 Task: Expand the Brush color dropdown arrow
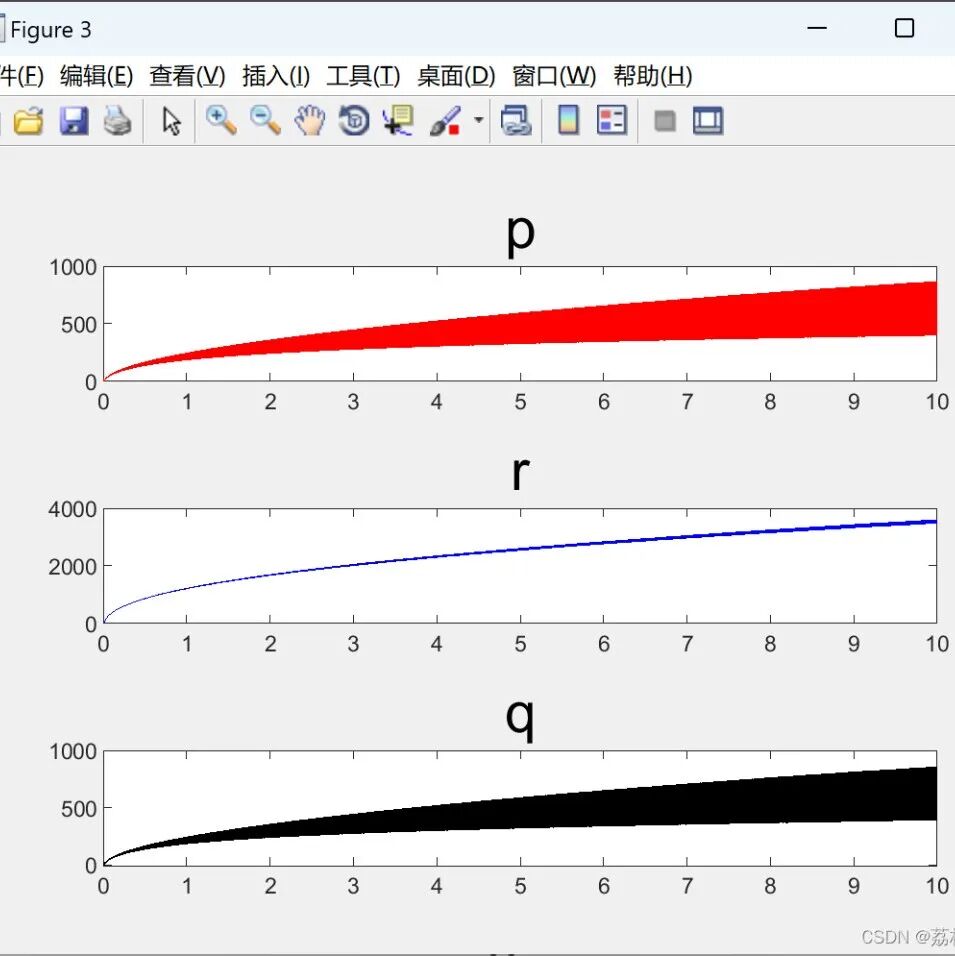pyautogui.click(x=479, y=120)
